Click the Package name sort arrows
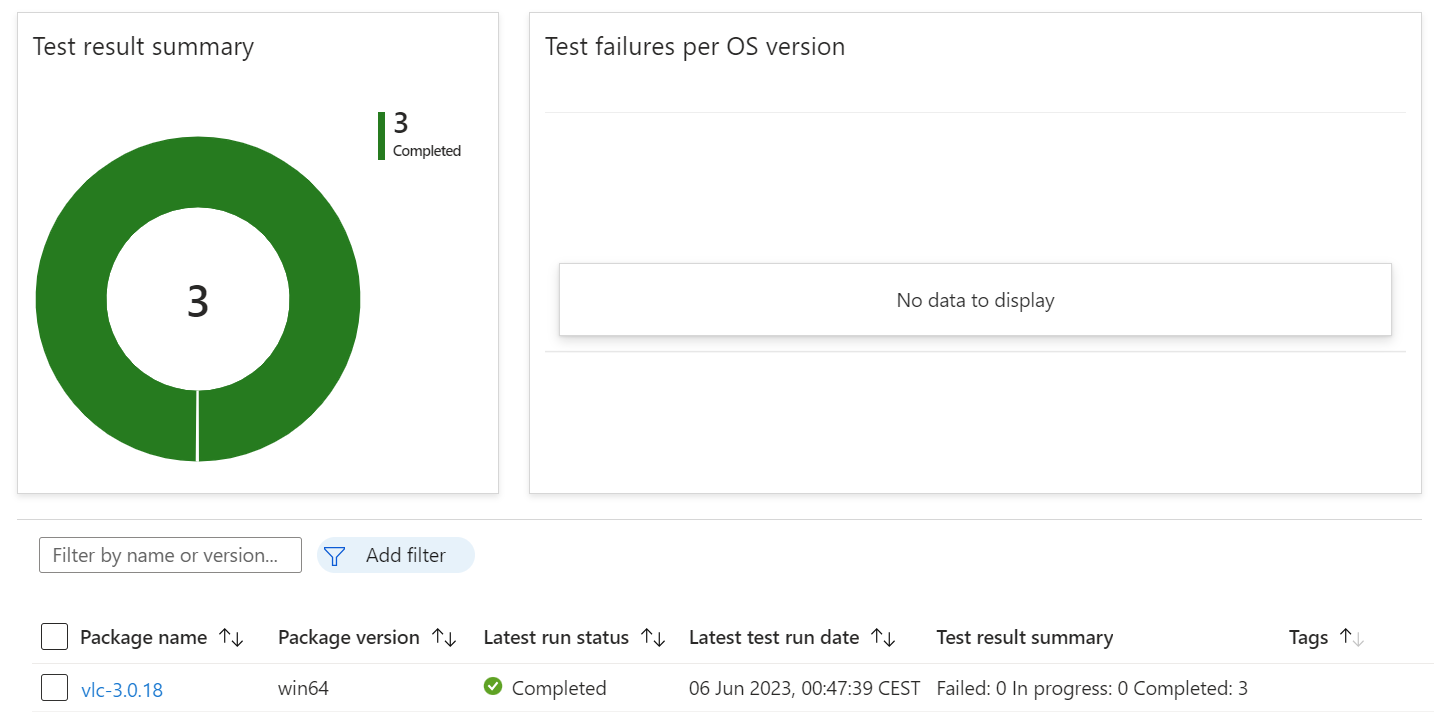1434x726 pixels. (x=231, y=638)
